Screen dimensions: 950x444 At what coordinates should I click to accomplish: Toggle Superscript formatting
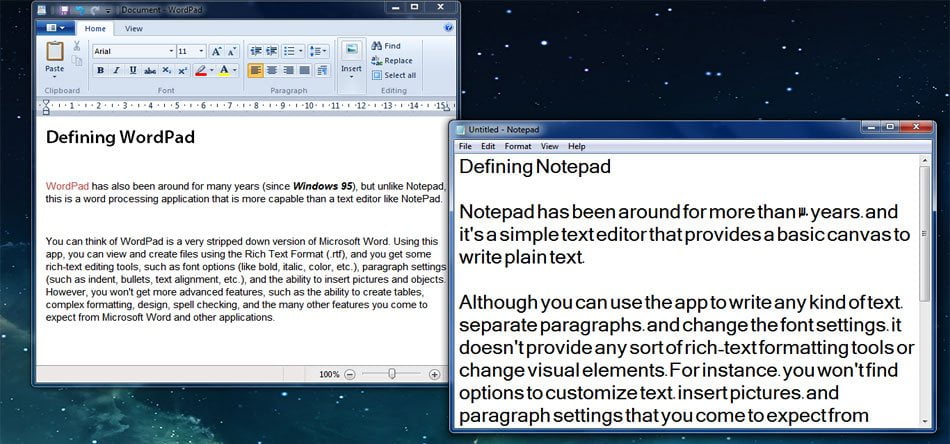click(182, 70)
